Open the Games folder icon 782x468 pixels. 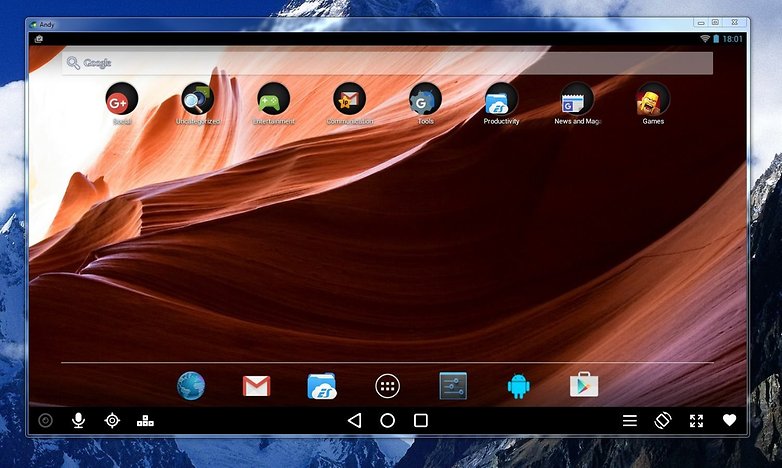pos(653,99)
